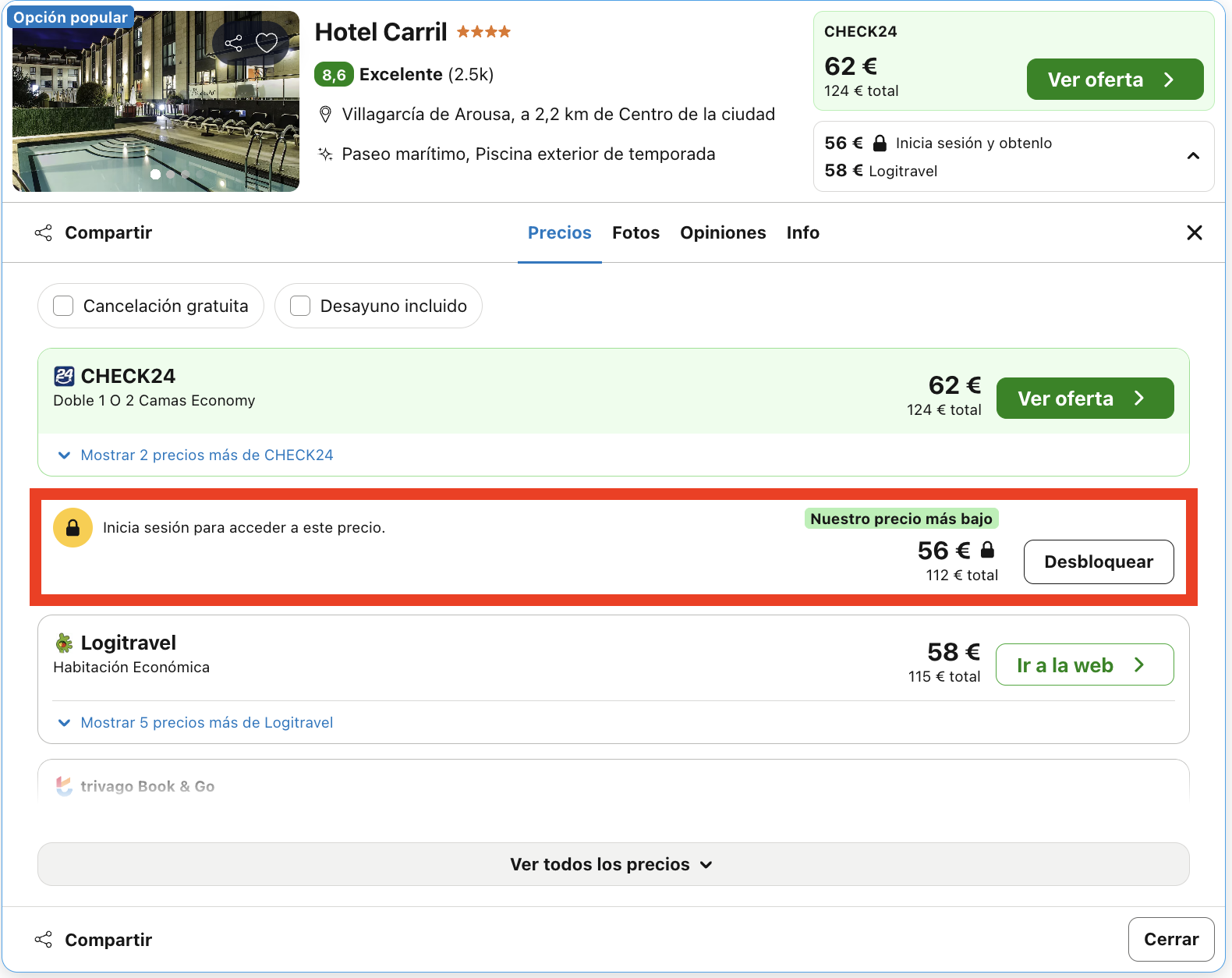
Task: Click the yellow padlock icon
Action: coord(73,528)
